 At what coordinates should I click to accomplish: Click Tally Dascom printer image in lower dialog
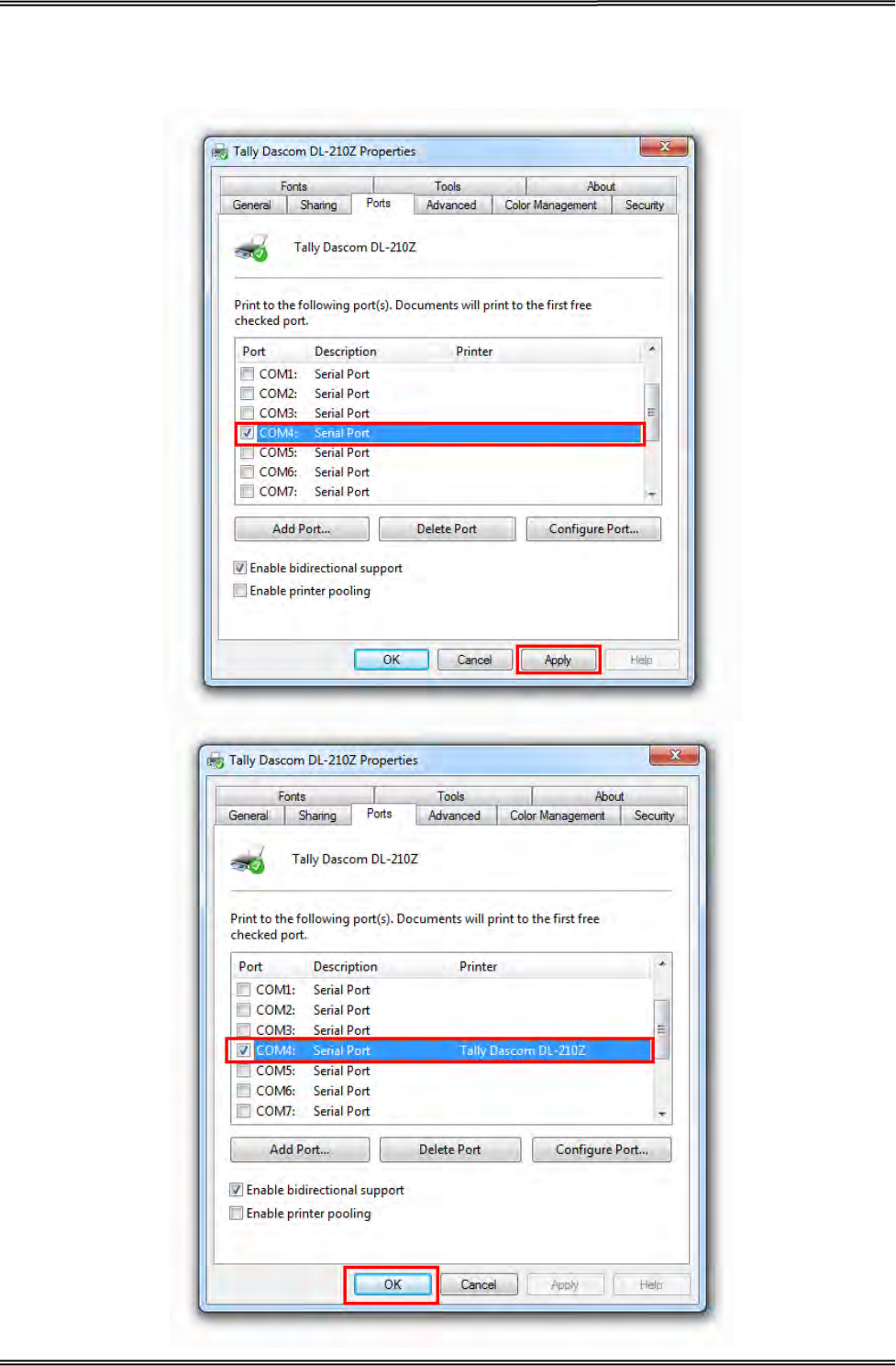click(248, 860)
